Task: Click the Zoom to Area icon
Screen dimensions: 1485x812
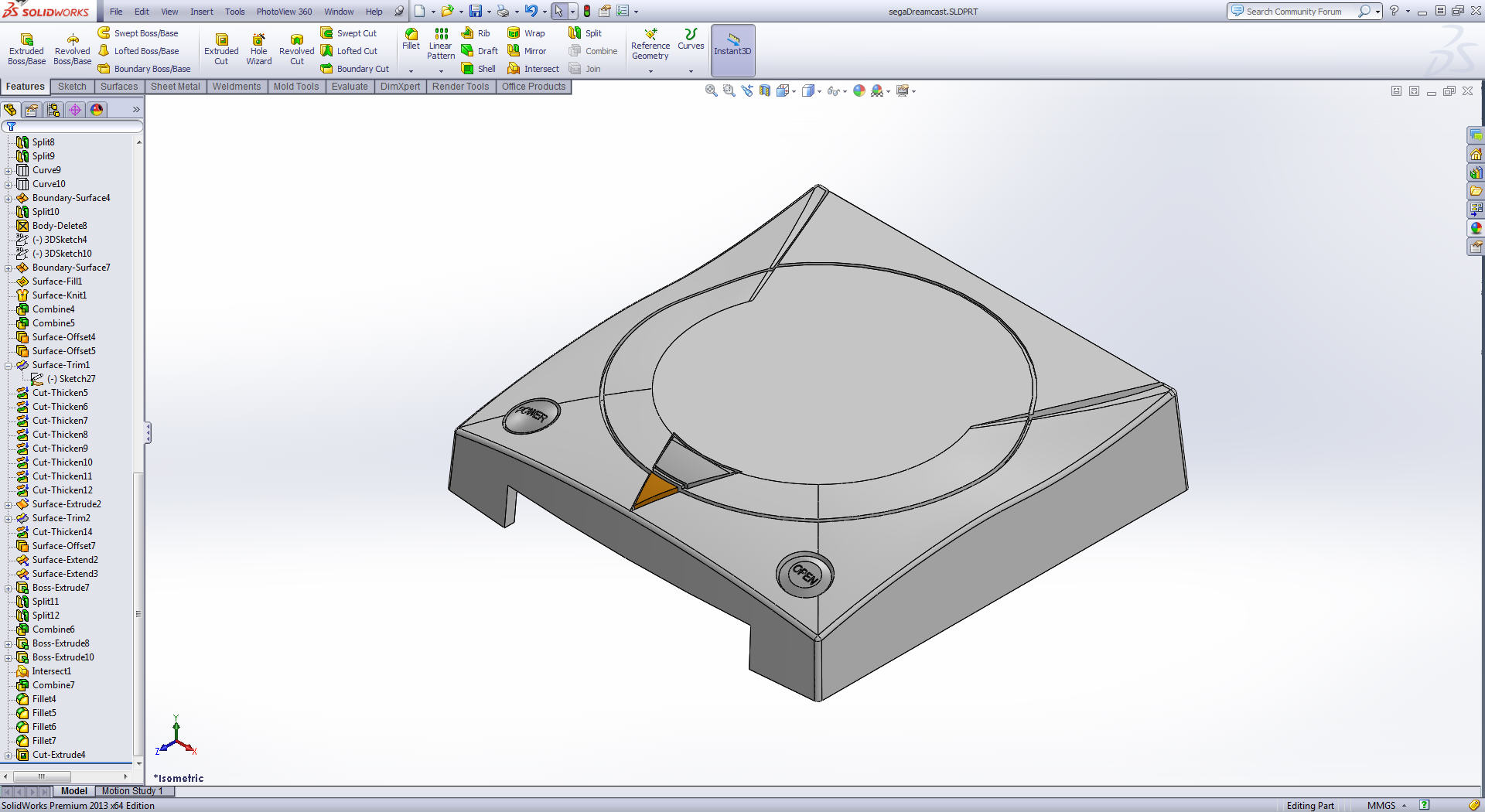Action: (729, 91)
